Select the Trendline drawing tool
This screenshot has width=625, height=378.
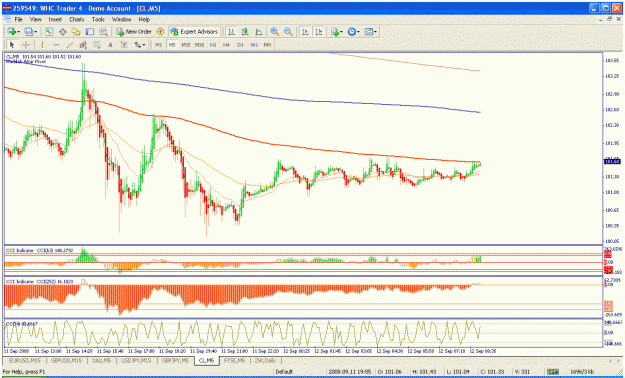70,45
